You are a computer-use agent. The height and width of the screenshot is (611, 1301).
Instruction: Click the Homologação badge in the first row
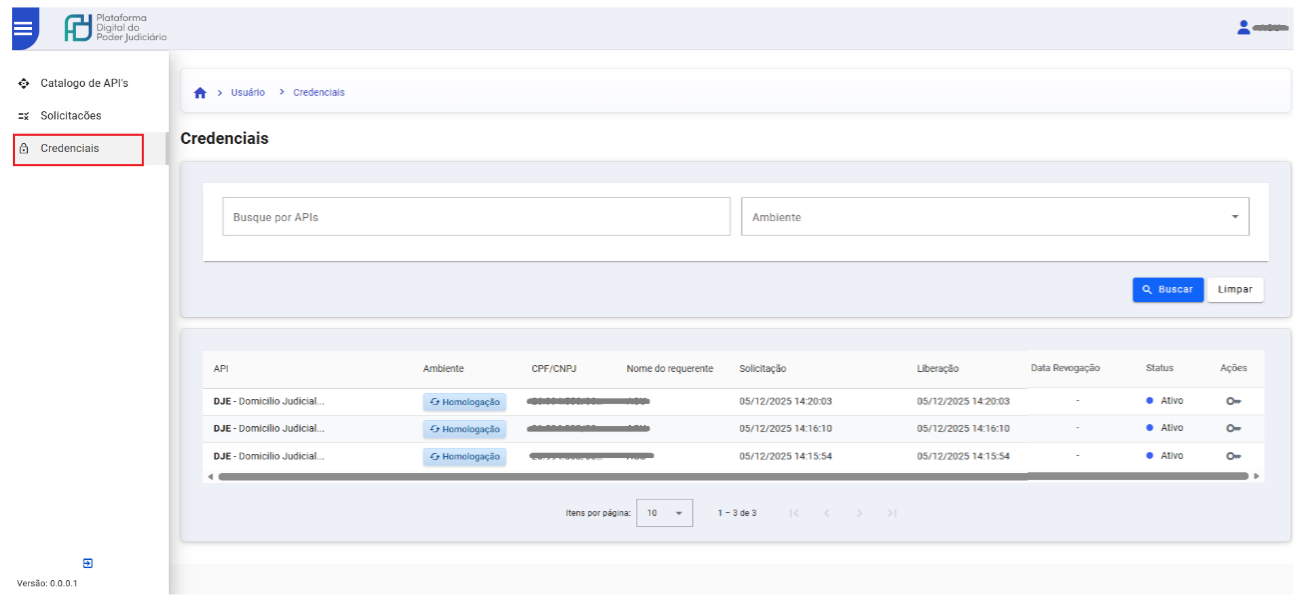point(464,401)
